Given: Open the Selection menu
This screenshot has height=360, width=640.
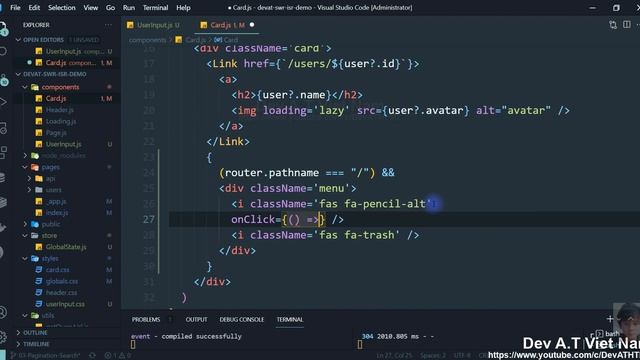Looking at the screenshot, I should click(62, 8).
